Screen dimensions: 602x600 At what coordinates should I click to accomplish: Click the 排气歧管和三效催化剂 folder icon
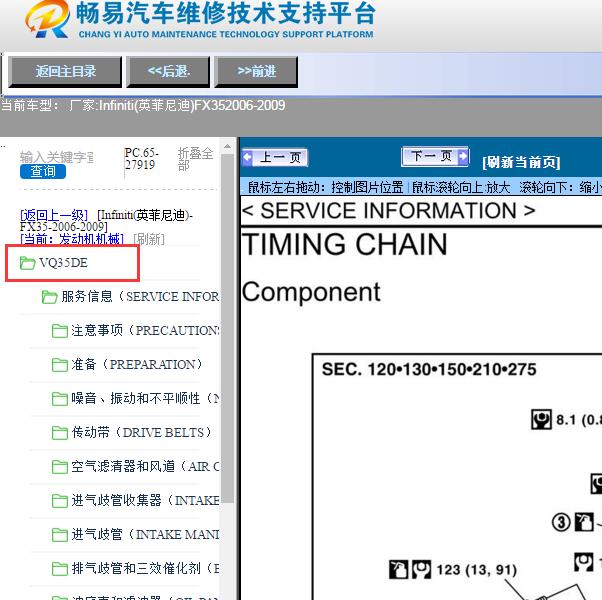pyautogui.click(x=60, y=569)
